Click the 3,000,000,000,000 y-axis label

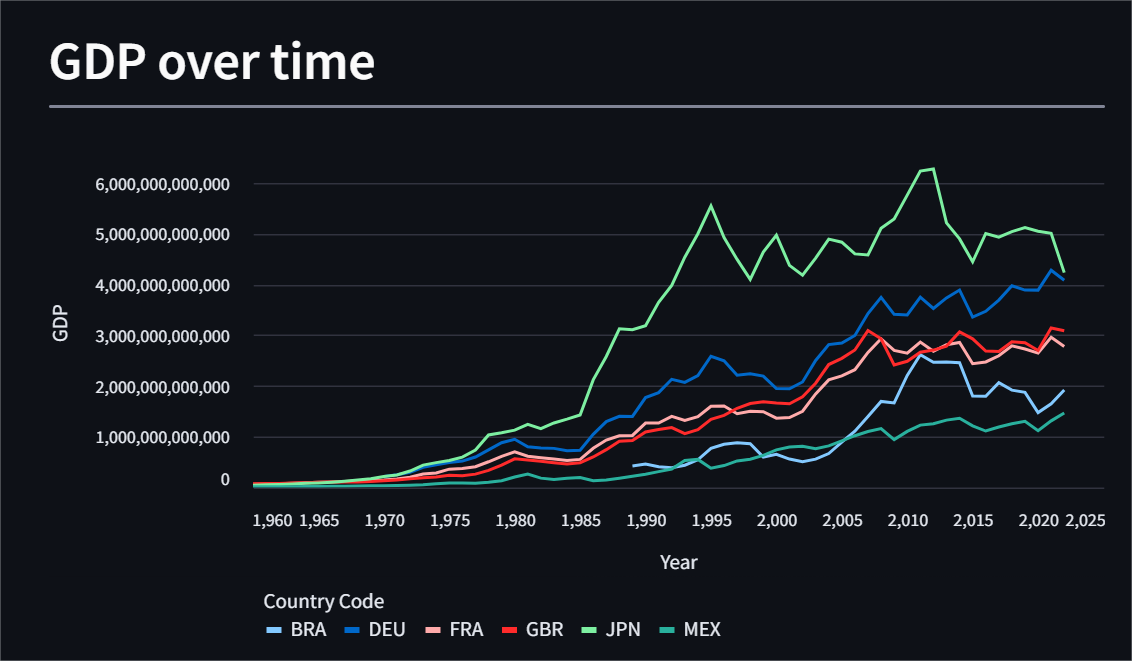coord(162,336)
